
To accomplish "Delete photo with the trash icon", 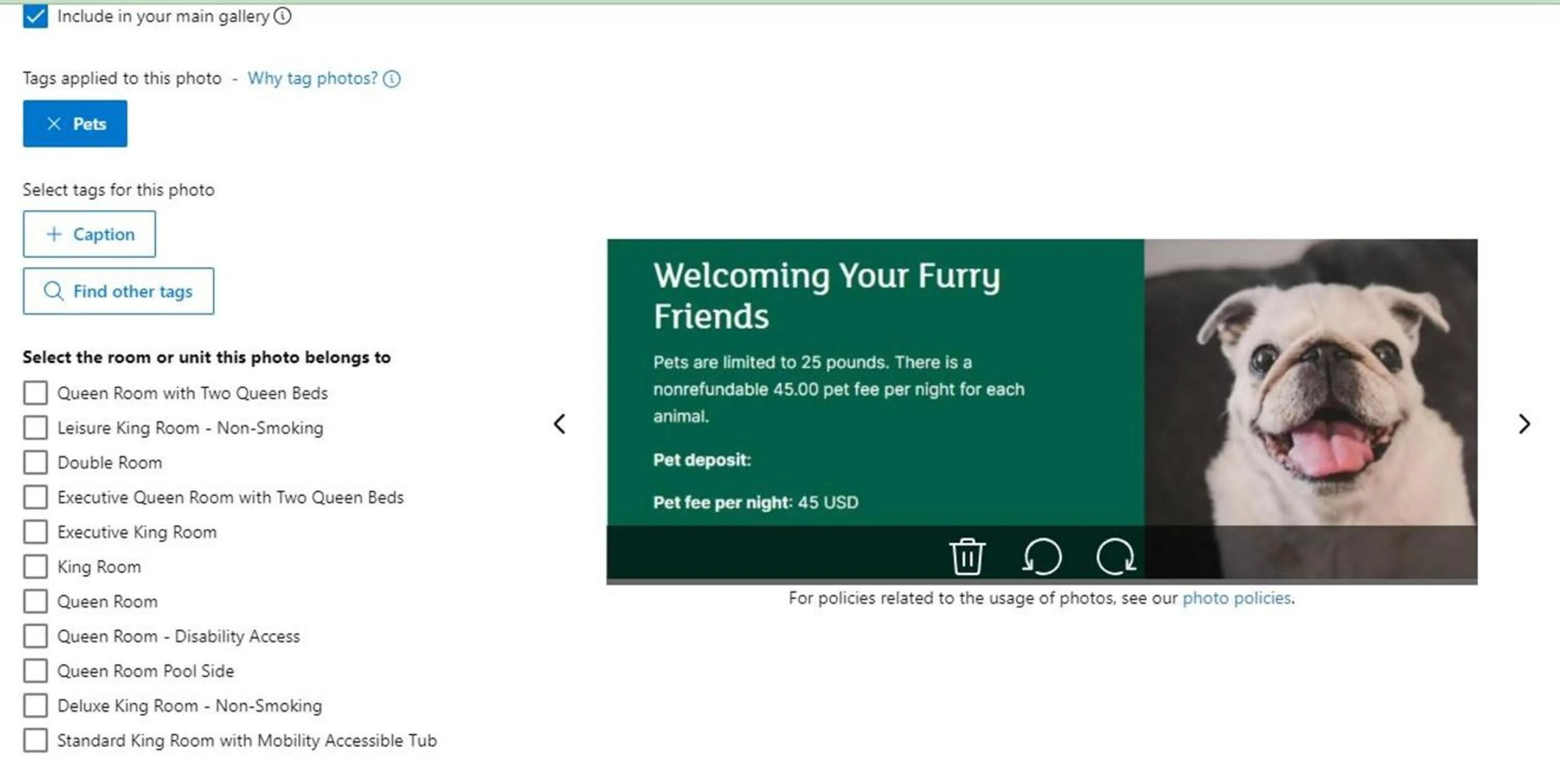I will pos(967,556).
